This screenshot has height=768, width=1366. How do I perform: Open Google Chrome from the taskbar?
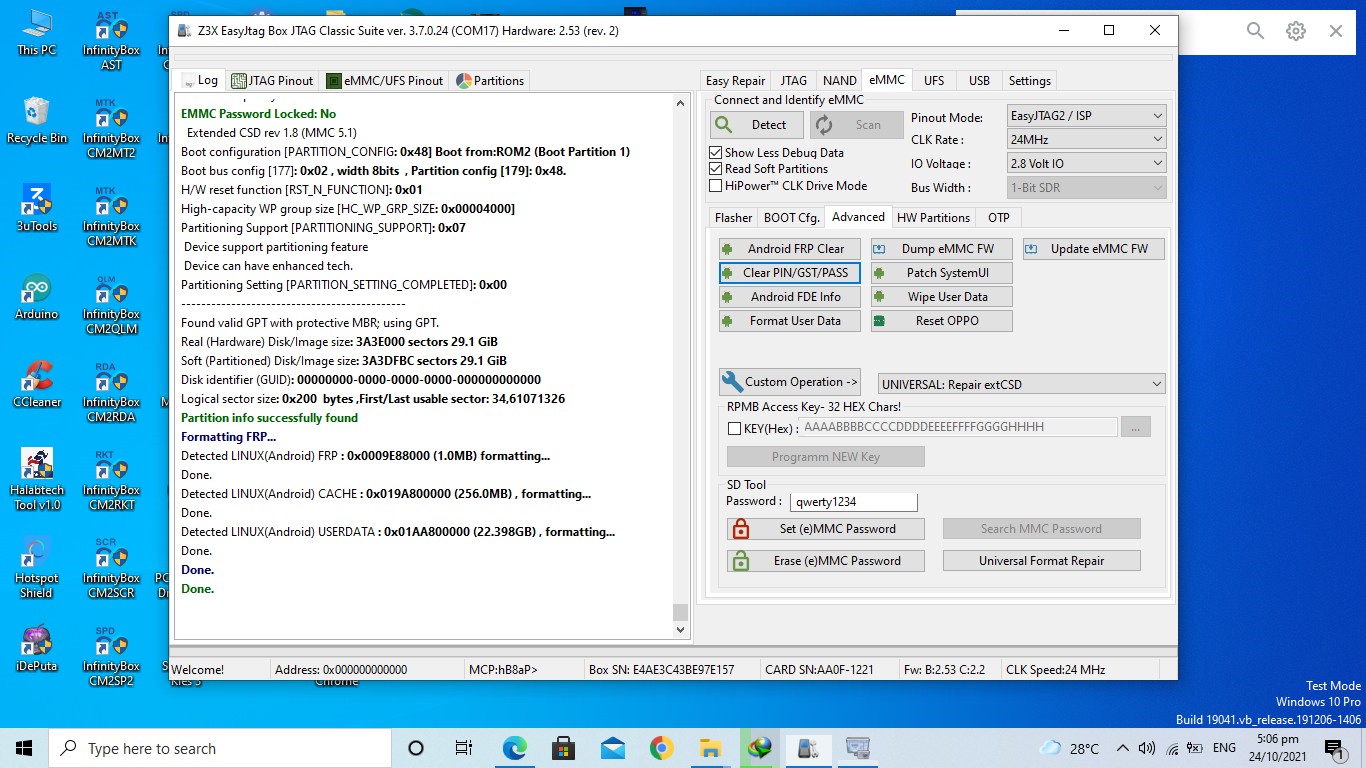(x=661, y=748)
